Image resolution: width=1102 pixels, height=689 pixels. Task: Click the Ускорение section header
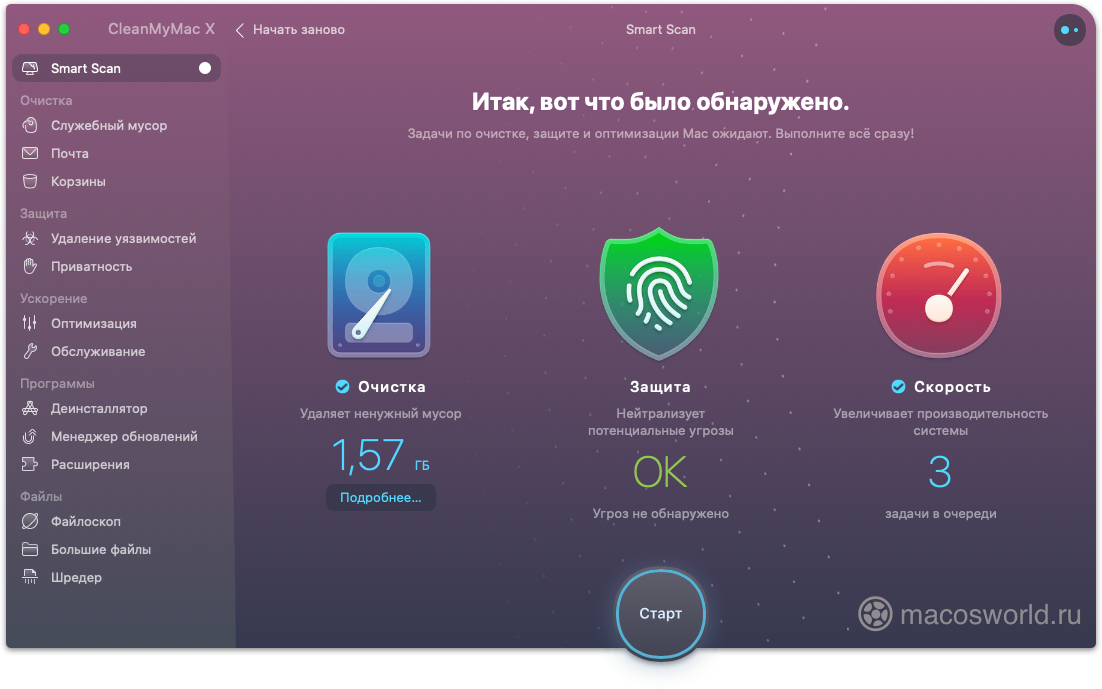pos(53,299)
